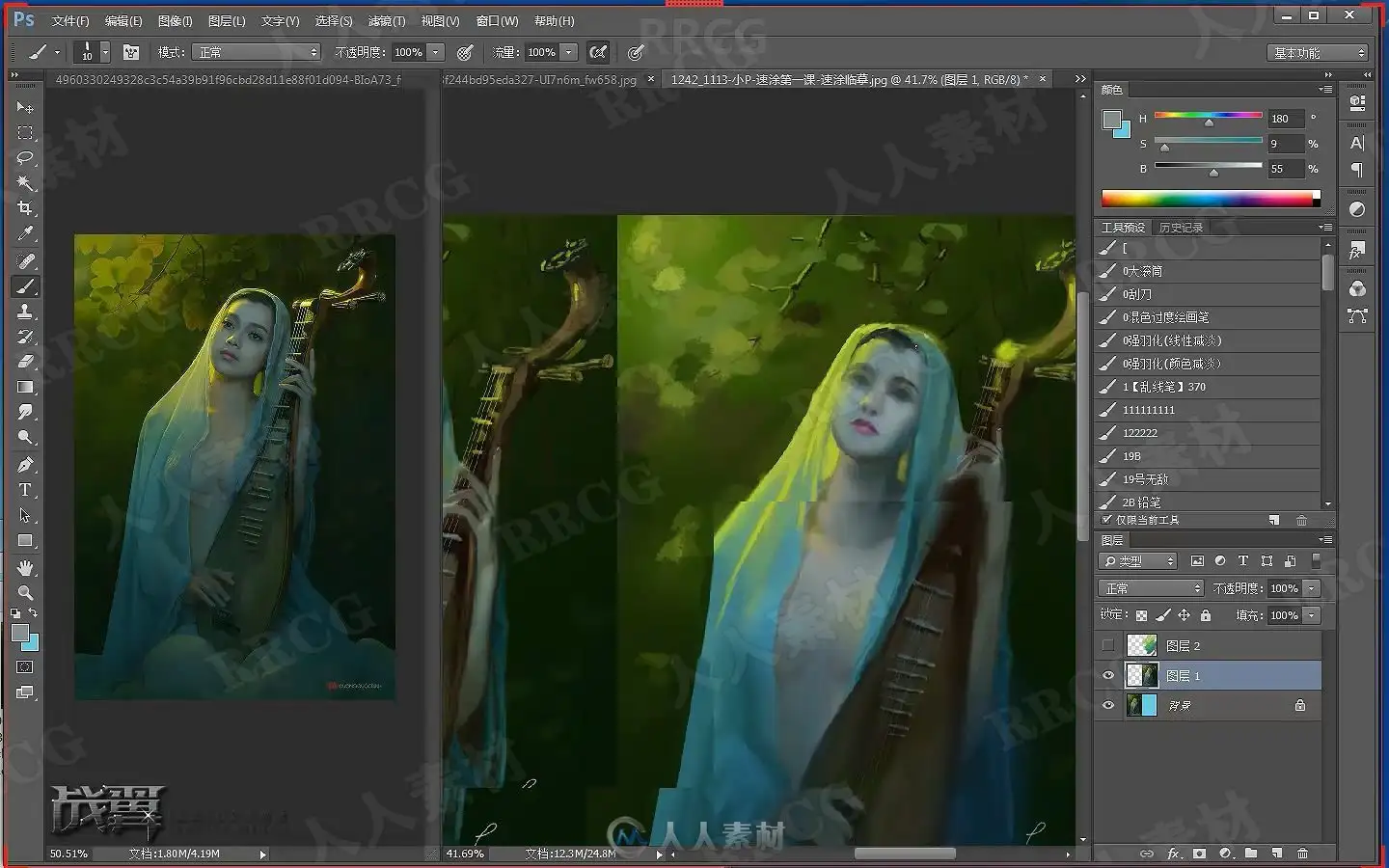
Task: Select the Rectangle shape tool
Action: 25,540
